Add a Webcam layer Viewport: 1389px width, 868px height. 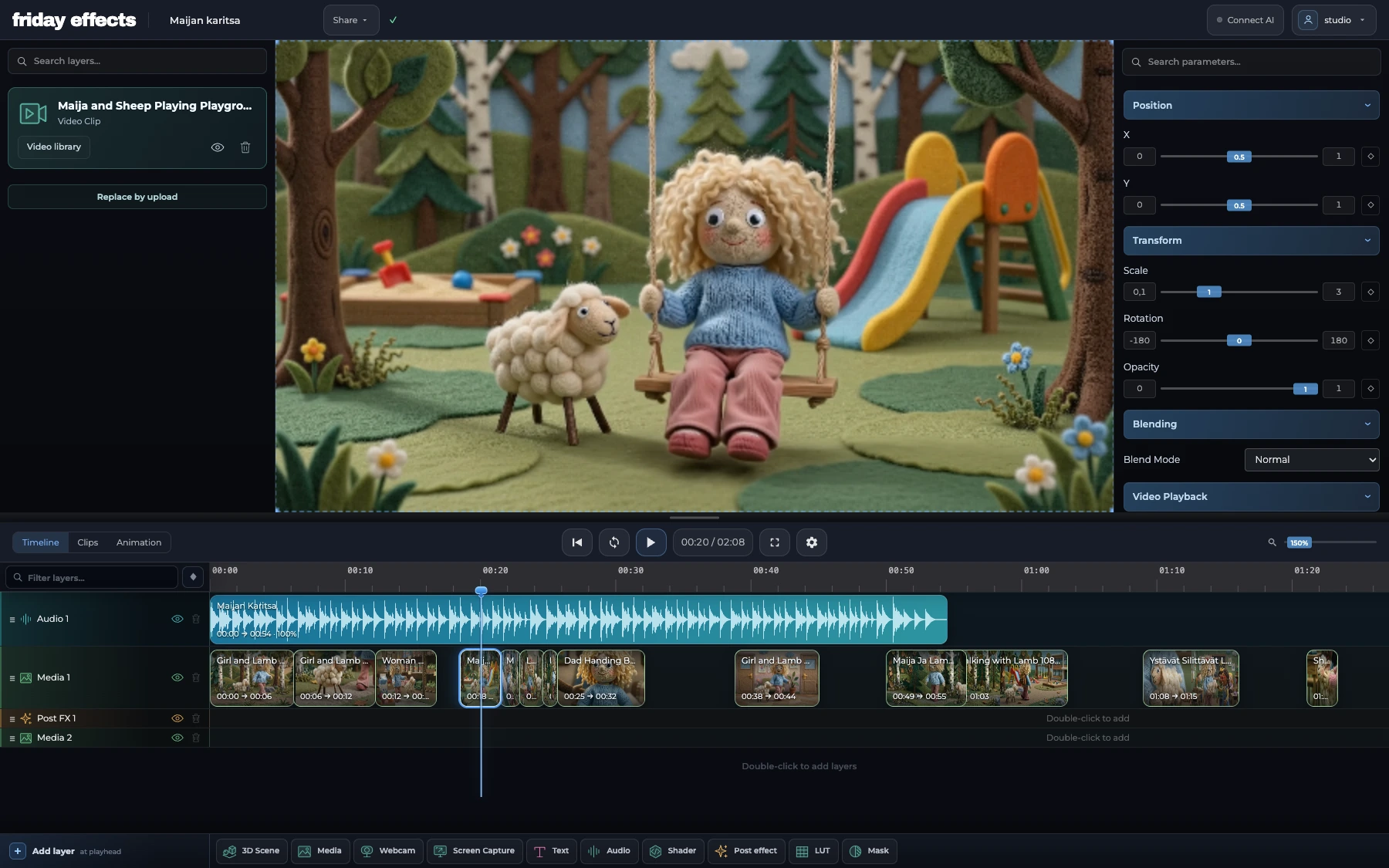coord(388,851)
